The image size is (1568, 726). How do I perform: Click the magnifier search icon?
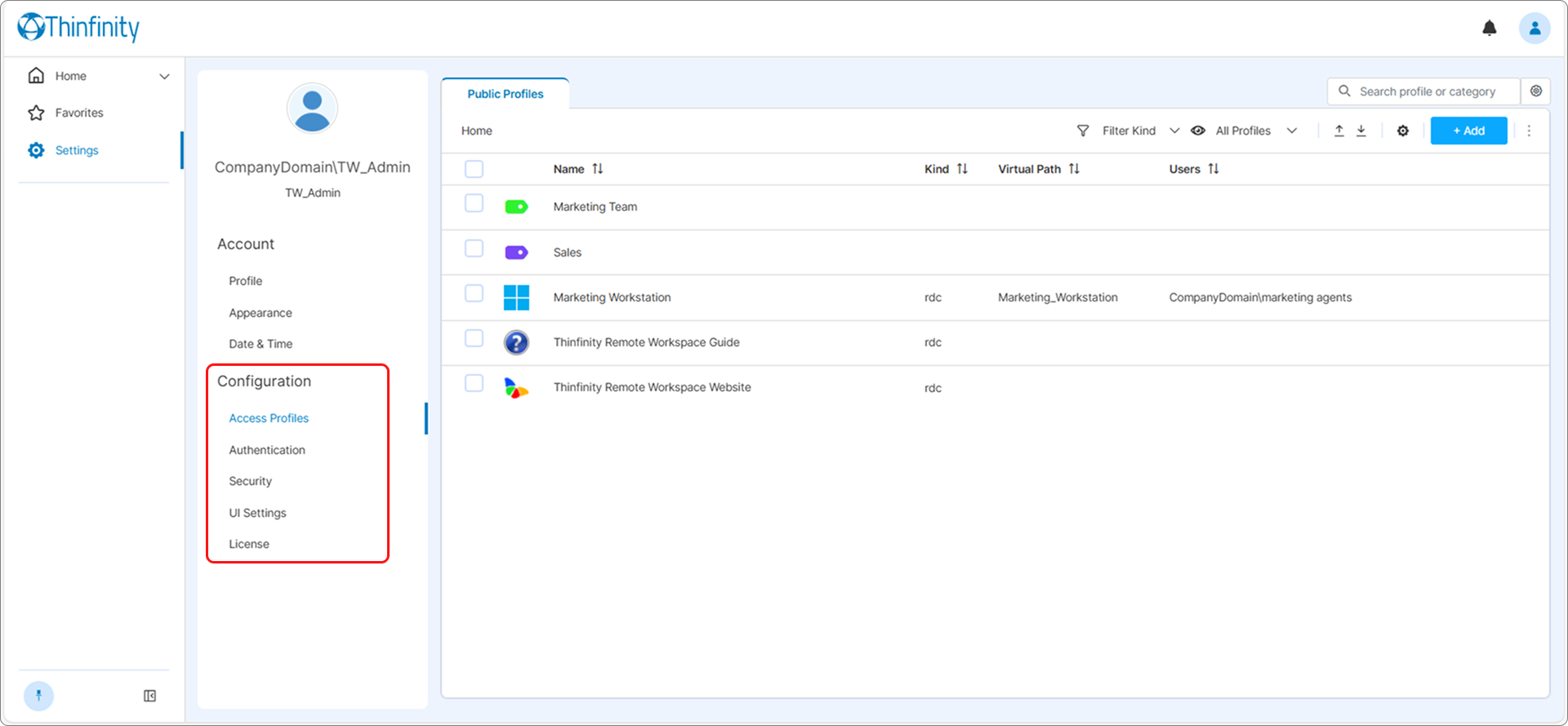click(1344, 91)
